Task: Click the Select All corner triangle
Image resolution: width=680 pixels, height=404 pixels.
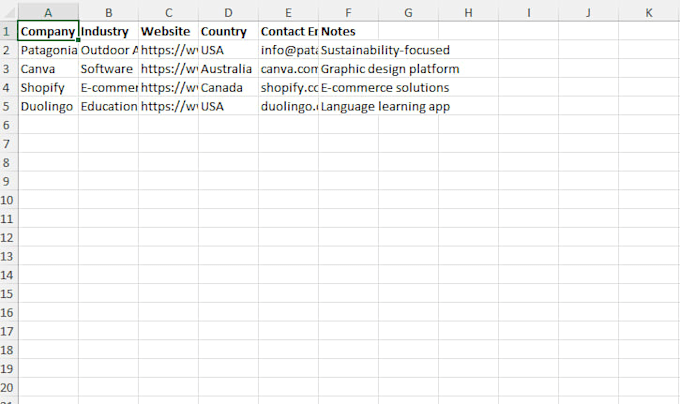Action: 9,12
